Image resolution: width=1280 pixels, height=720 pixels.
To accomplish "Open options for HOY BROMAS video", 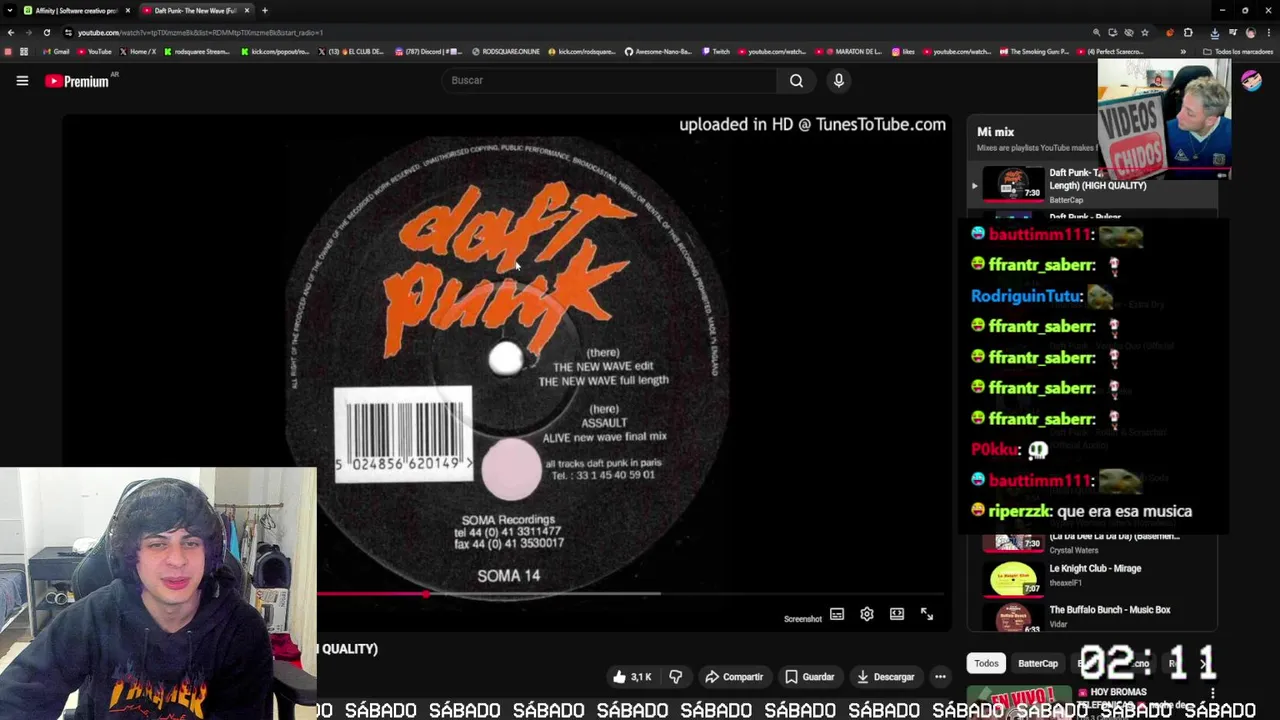I will (x=1213, y=693).
